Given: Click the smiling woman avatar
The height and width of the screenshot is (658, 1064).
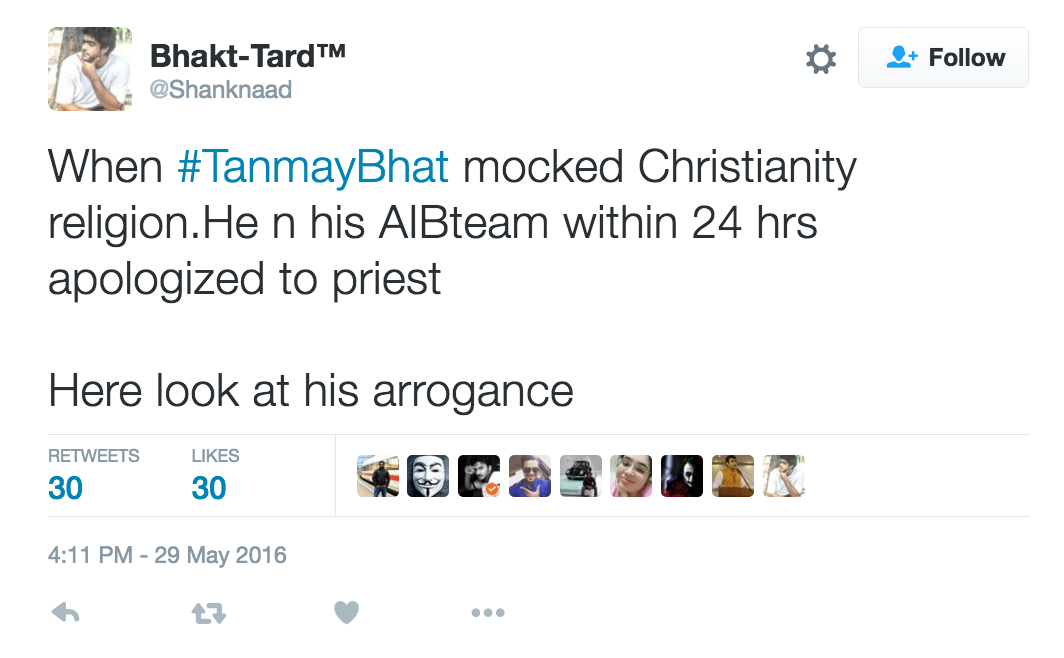Looking at the screenshot, I should pos(631,477).
